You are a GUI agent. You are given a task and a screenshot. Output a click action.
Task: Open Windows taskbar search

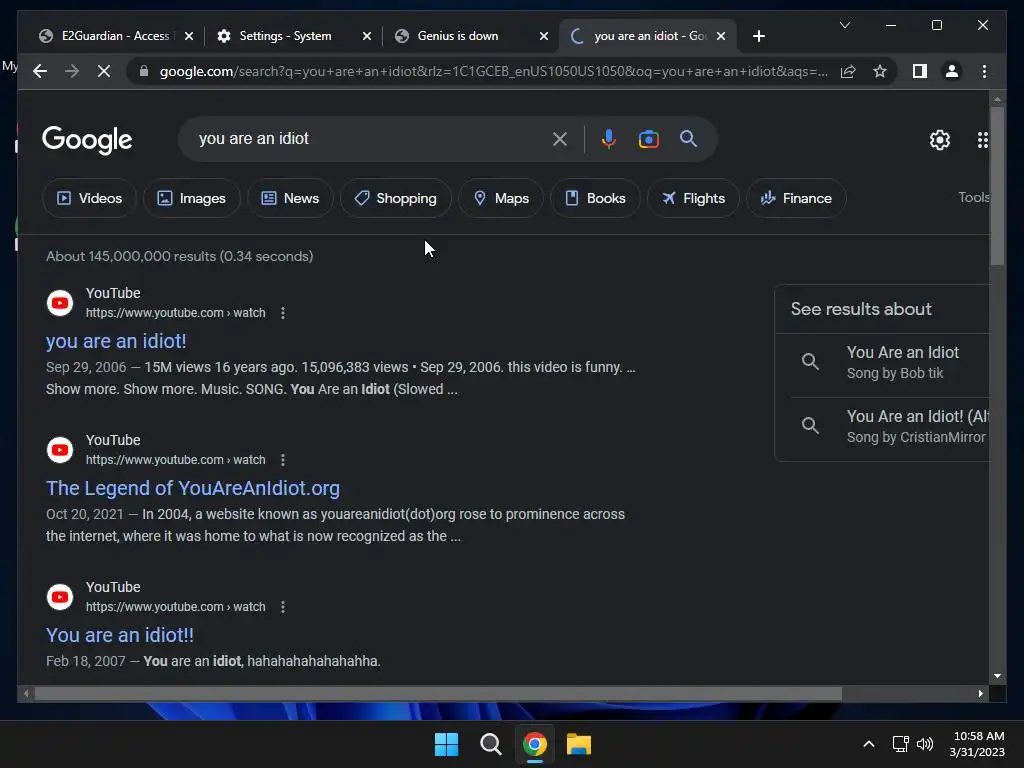coord(490,744)
